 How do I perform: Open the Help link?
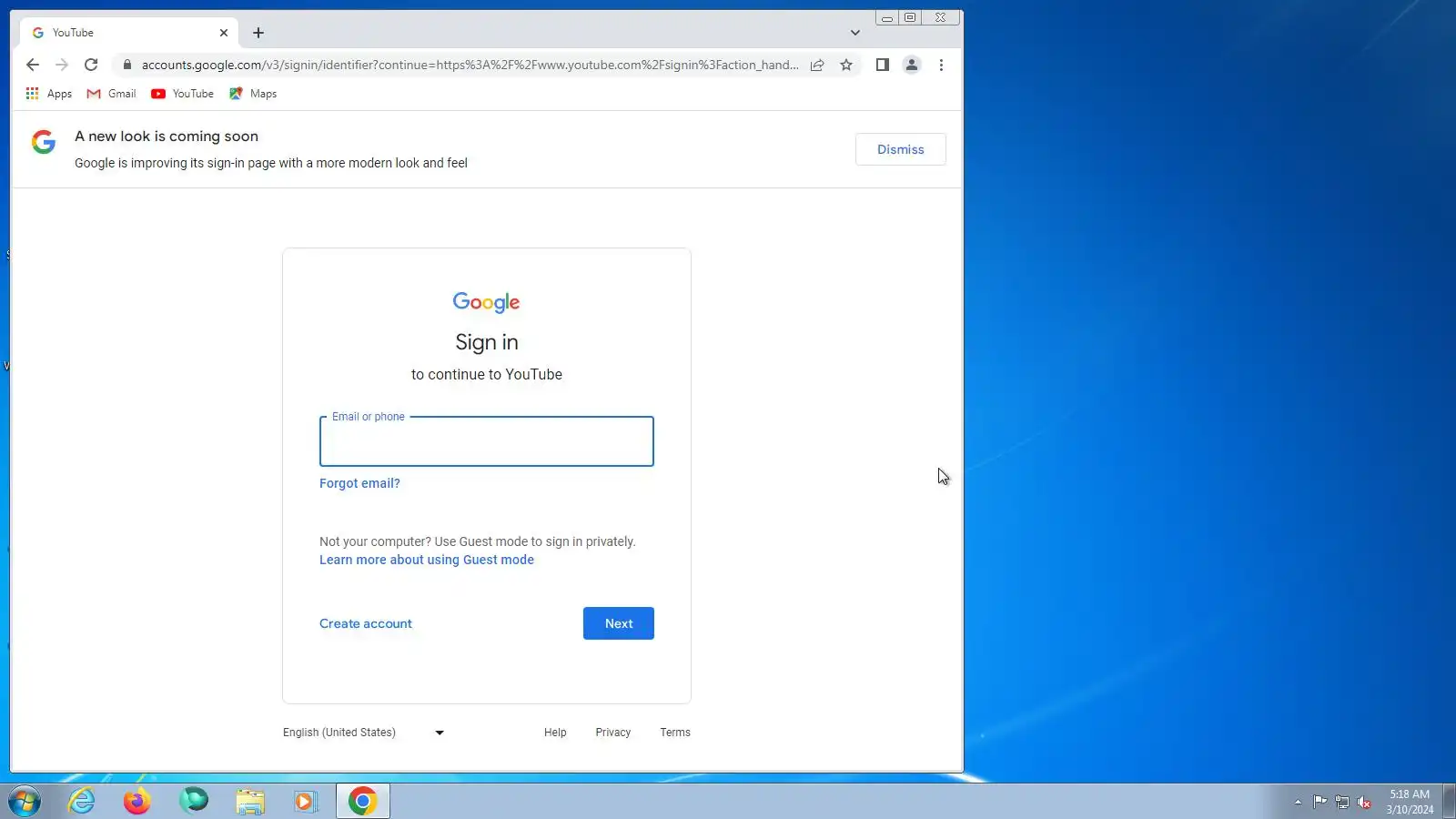pyautogui.click(x=555, y=733)
